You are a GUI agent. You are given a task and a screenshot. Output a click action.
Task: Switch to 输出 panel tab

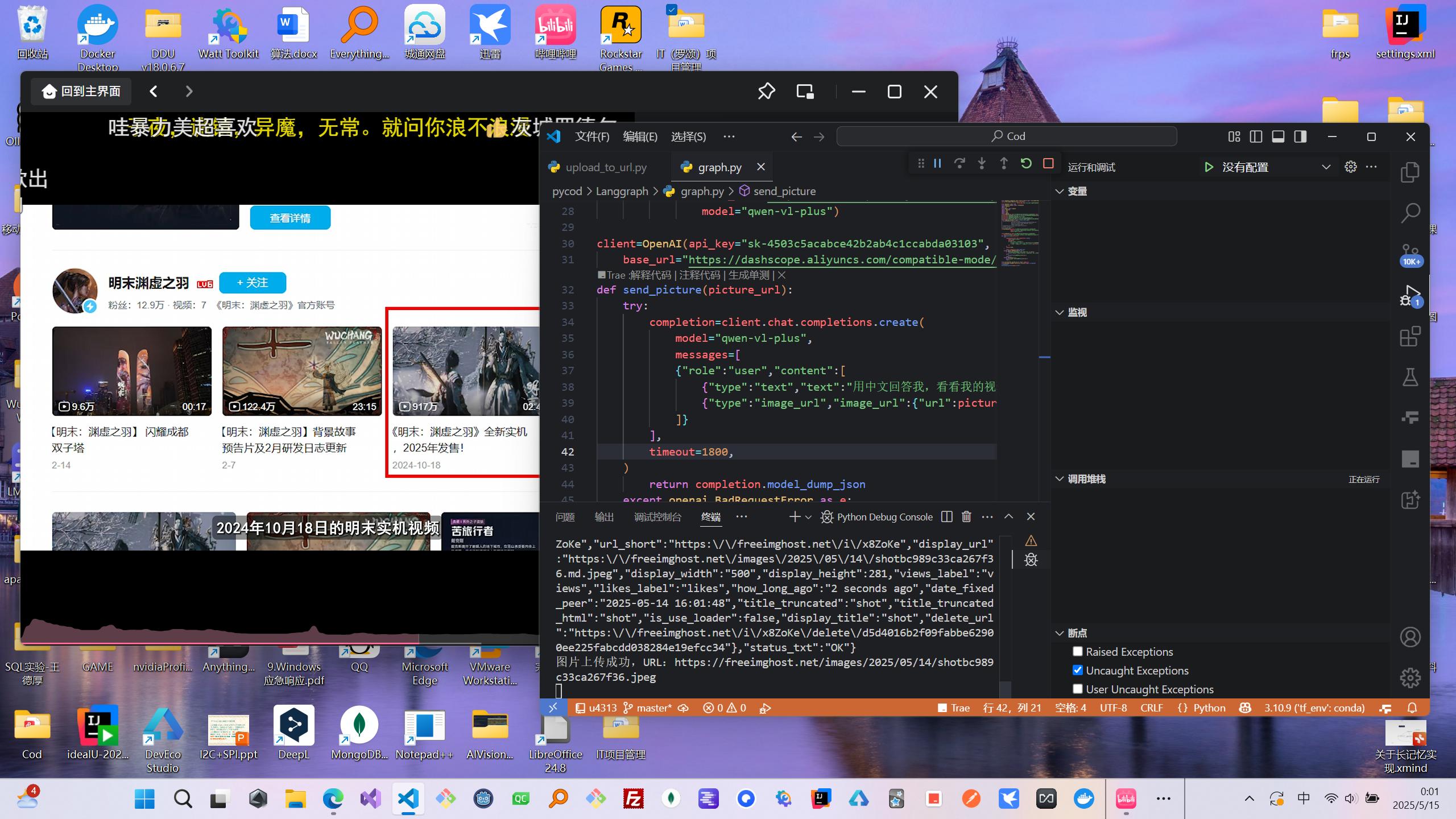604,517
